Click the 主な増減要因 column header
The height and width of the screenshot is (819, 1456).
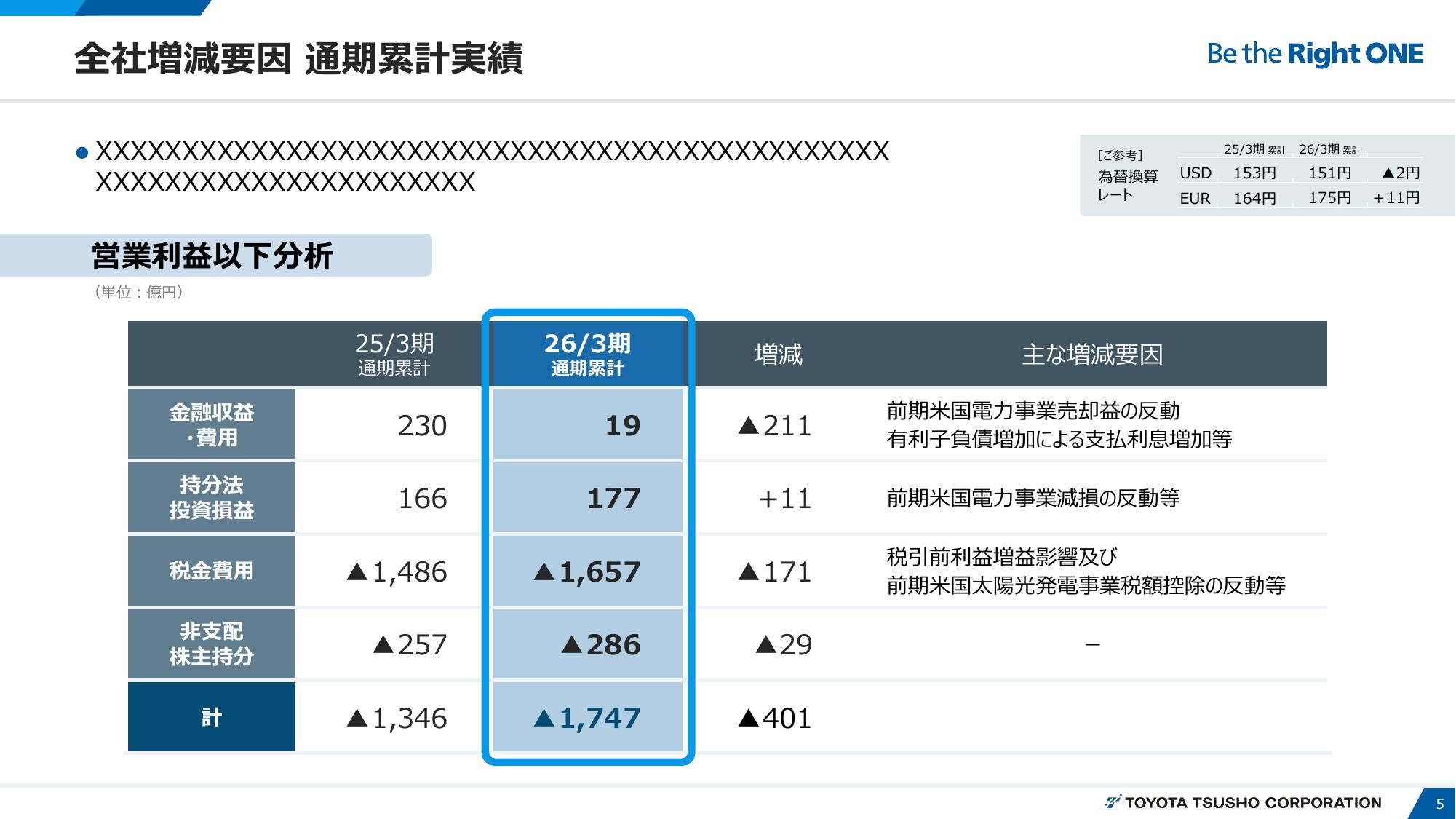[1092, 355]
